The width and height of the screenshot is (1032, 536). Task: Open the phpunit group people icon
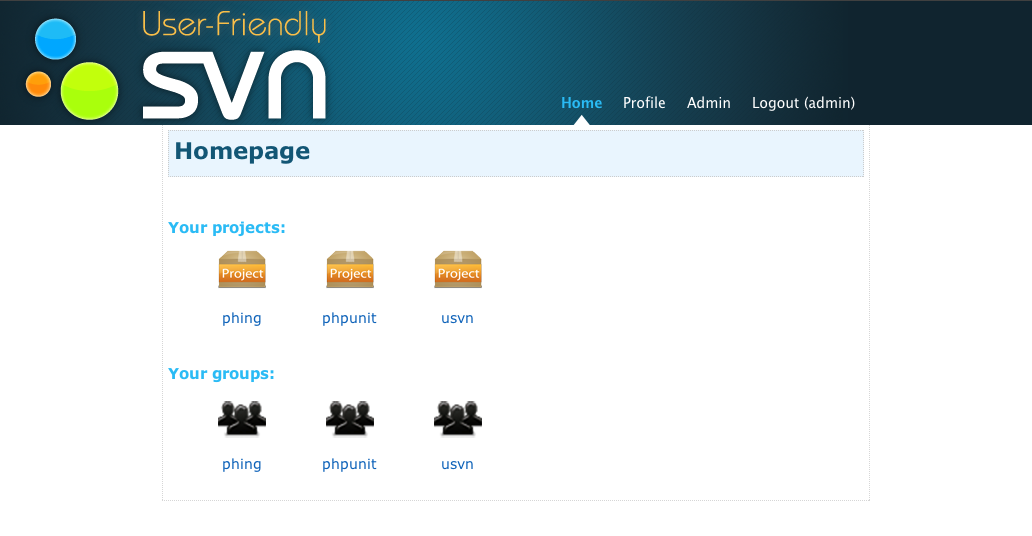click(x=350, y=417)
